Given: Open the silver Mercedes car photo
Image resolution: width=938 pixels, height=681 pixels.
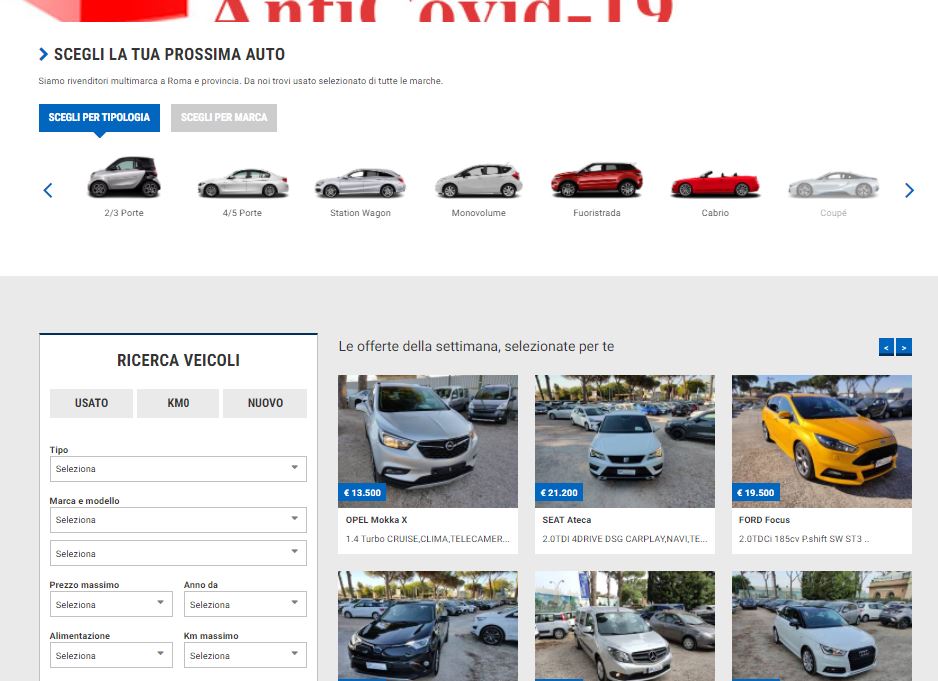Looking at the screenshot, I should coord(625,626).
